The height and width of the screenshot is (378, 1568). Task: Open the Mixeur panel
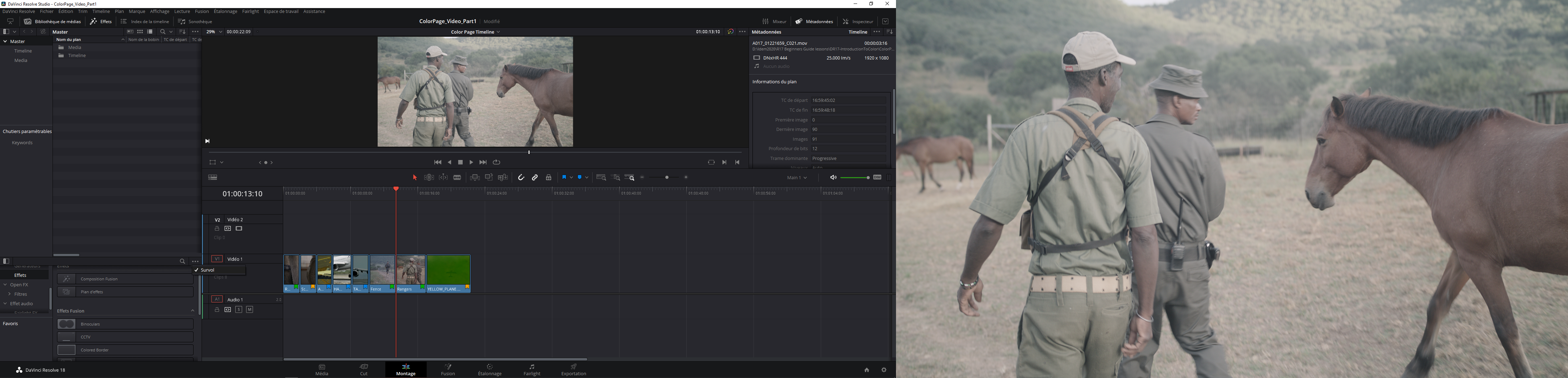[x=775, y=21]
